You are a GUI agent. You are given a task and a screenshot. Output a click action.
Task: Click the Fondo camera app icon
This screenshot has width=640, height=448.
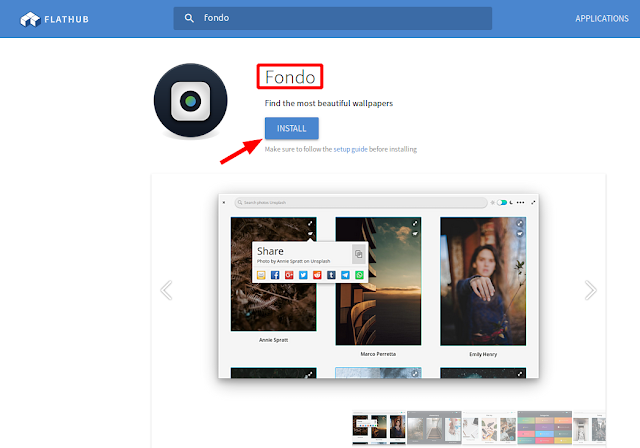pyautogui.click(x=191, y=100)
